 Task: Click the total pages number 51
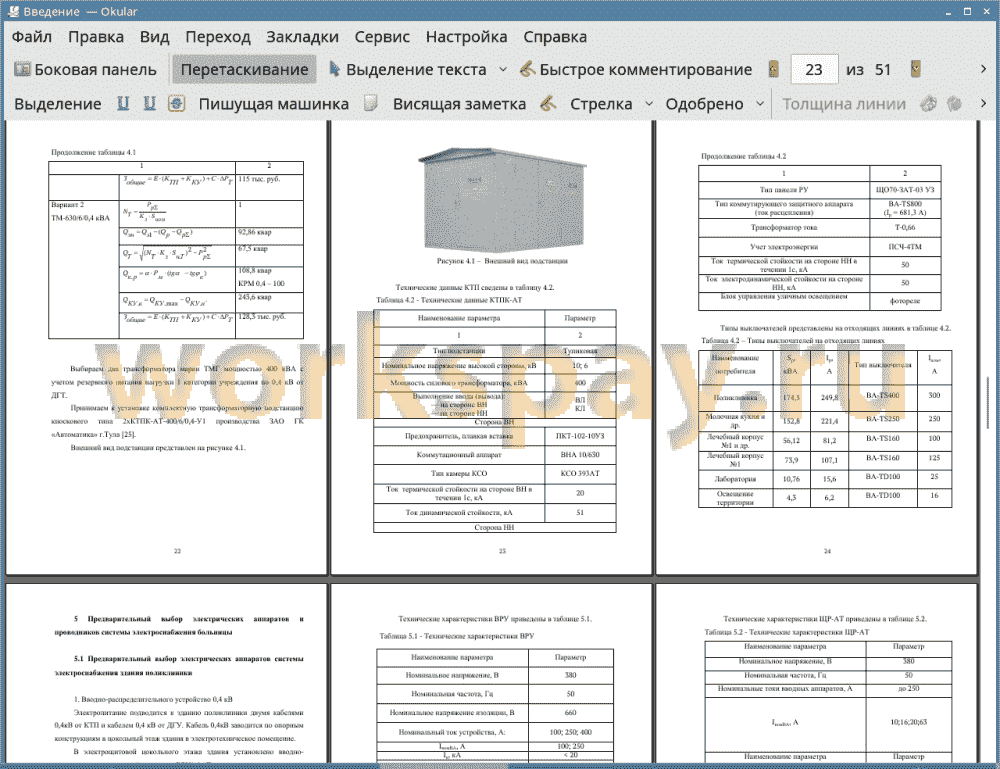tap(883, 70)
